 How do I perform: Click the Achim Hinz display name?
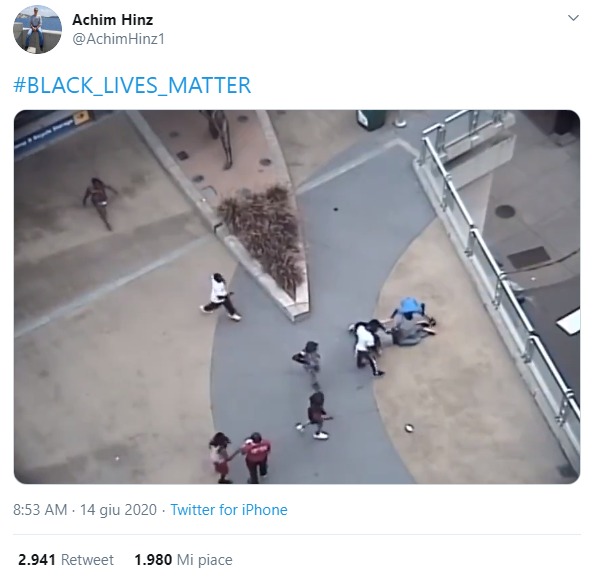(x=112, y=20)
